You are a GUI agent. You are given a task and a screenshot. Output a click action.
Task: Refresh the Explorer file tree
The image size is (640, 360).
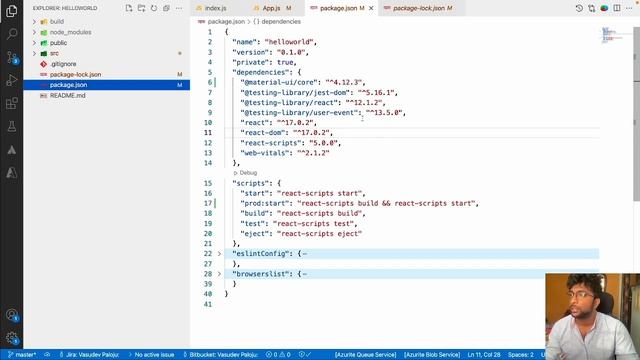point(154,8)
